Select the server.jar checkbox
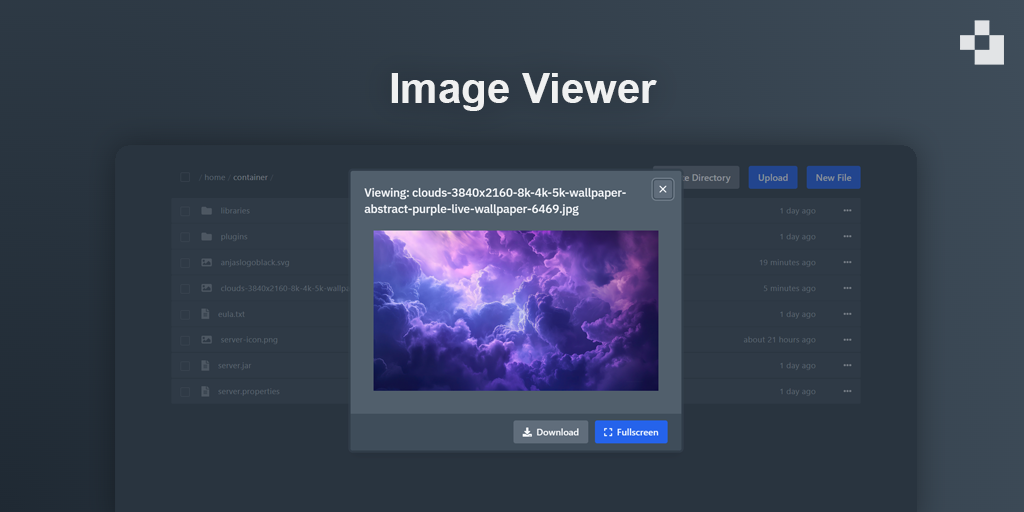1024x512 pixels. (x=185, y=366)
